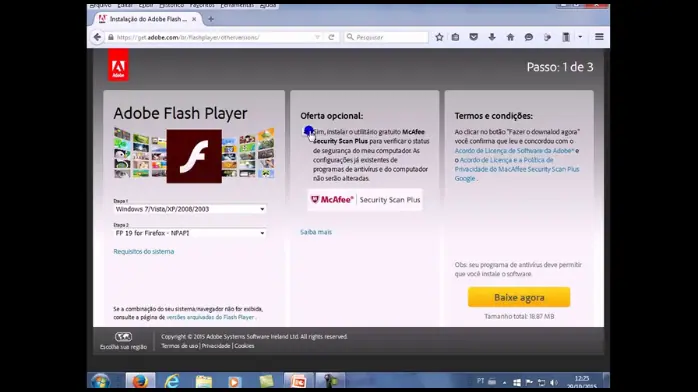This screenshot has height=392, width=698.
Task: Open the Windows Start button
Action: [x=101, y=381]
